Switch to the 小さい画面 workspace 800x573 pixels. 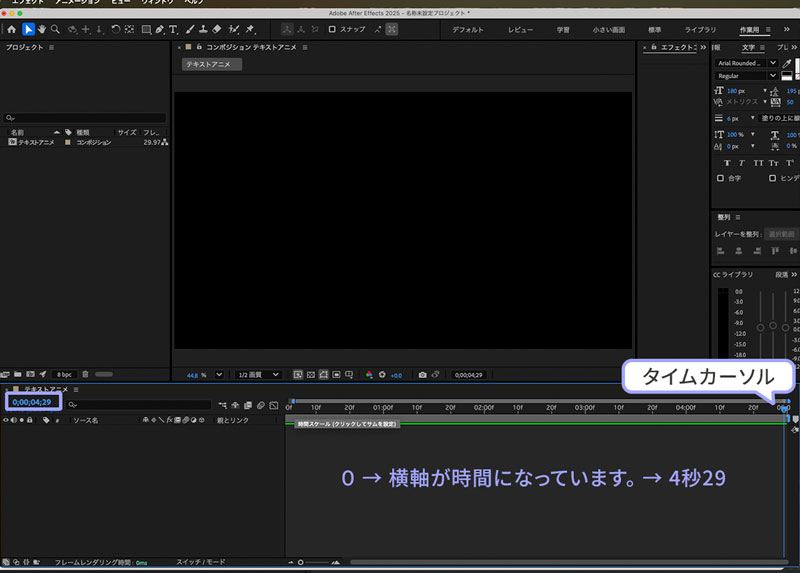[608, 30]
